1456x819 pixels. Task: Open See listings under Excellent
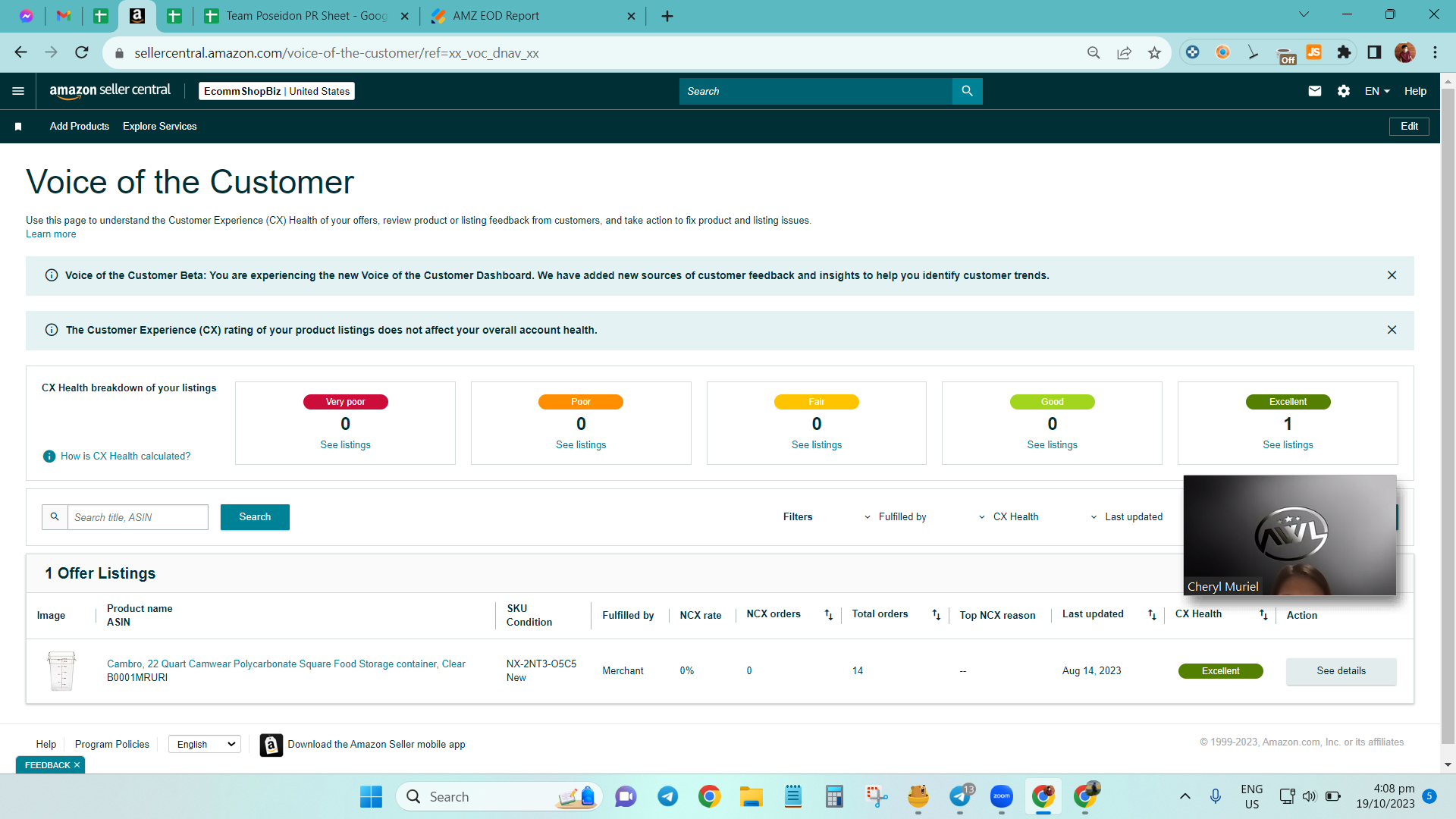[x=1288, y=445]
